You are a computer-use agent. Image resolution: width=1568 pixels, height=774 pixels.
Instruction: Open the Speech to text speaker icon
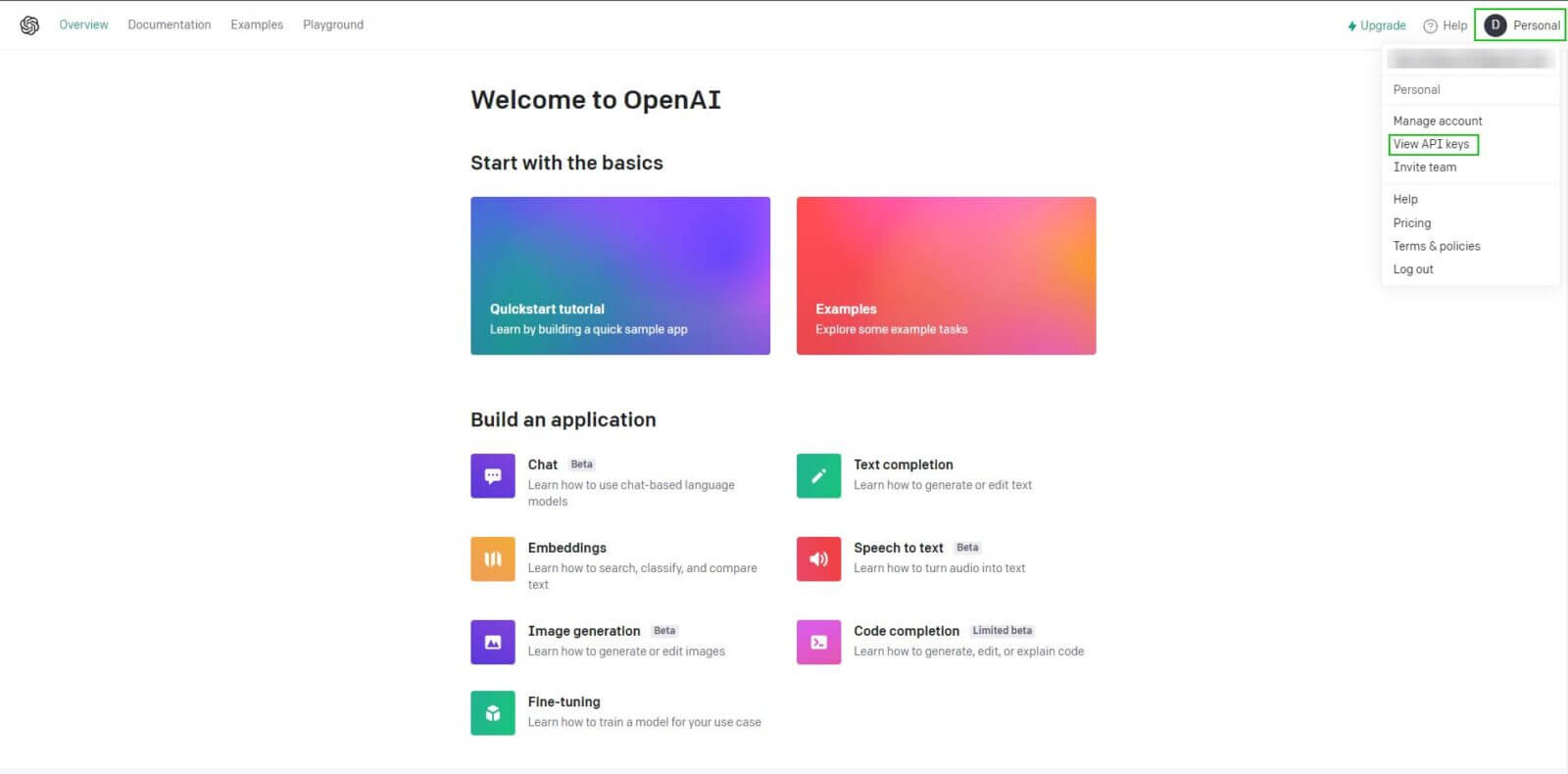click(818, 558)
